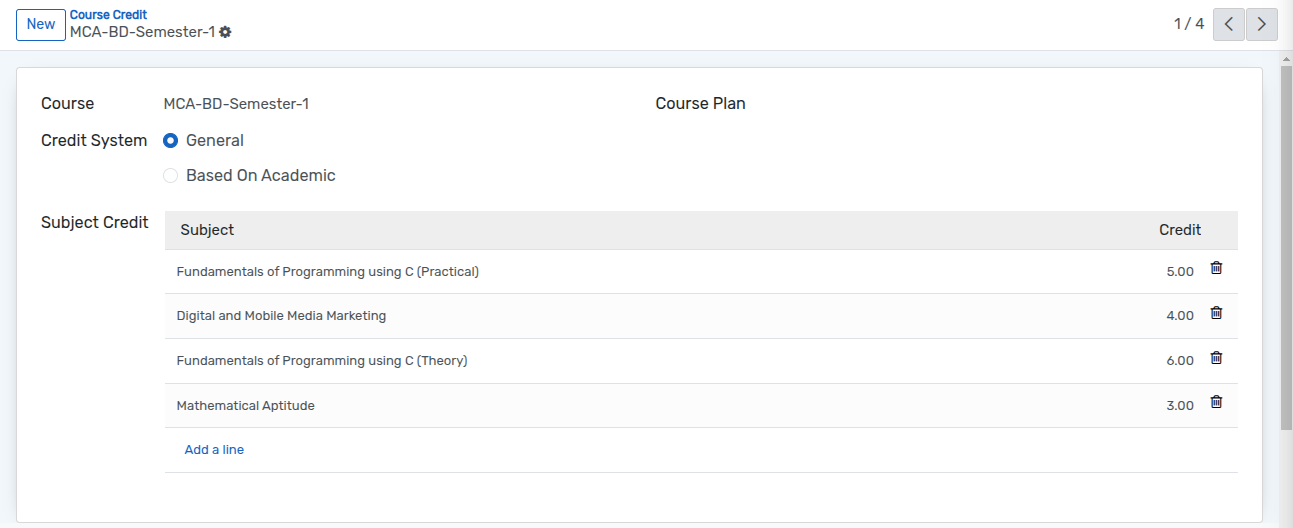The width and height of the screenshot is (1293, 528).
Task: Create a New course credit record
Action: 41,24
